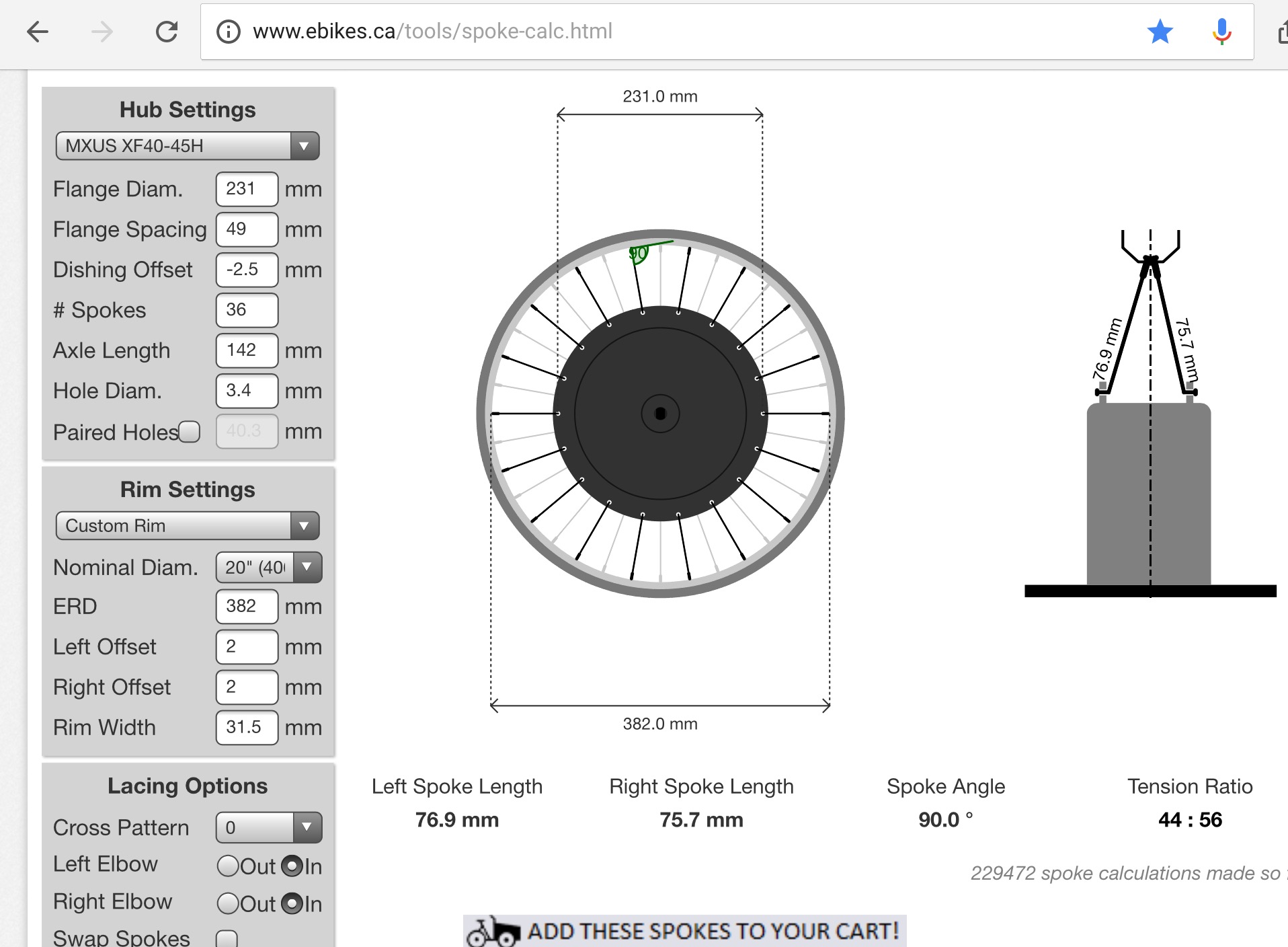
Task: Open the Custom Rim dropdown
Action: 187,526
